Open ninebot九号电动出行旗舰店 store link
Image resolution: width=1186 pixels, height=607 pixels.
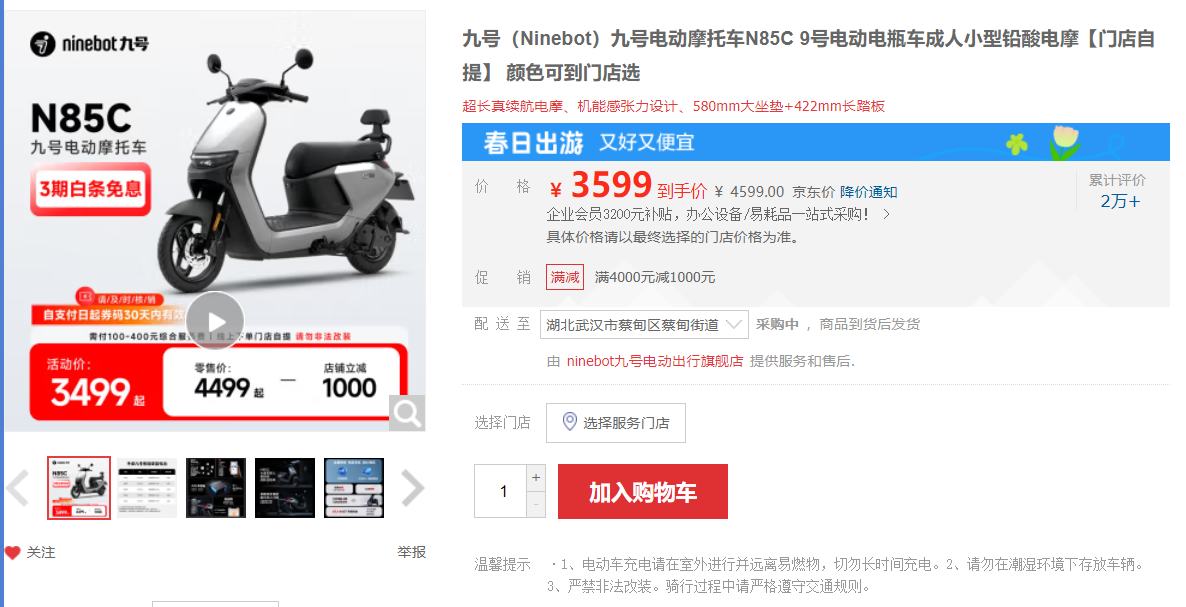tap(655, 361)
